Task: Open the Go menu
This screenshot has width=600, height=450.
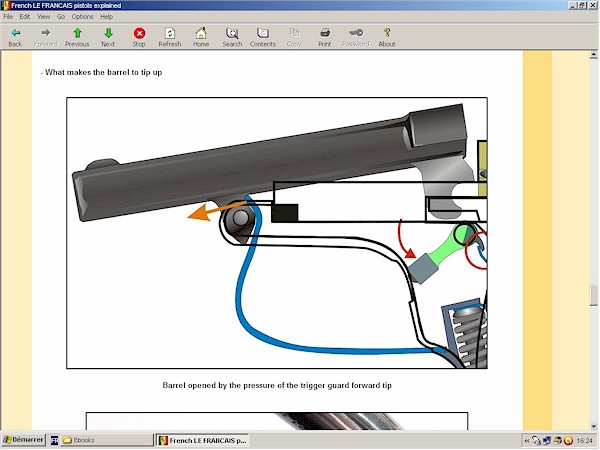Action: (x=61, y=17)
